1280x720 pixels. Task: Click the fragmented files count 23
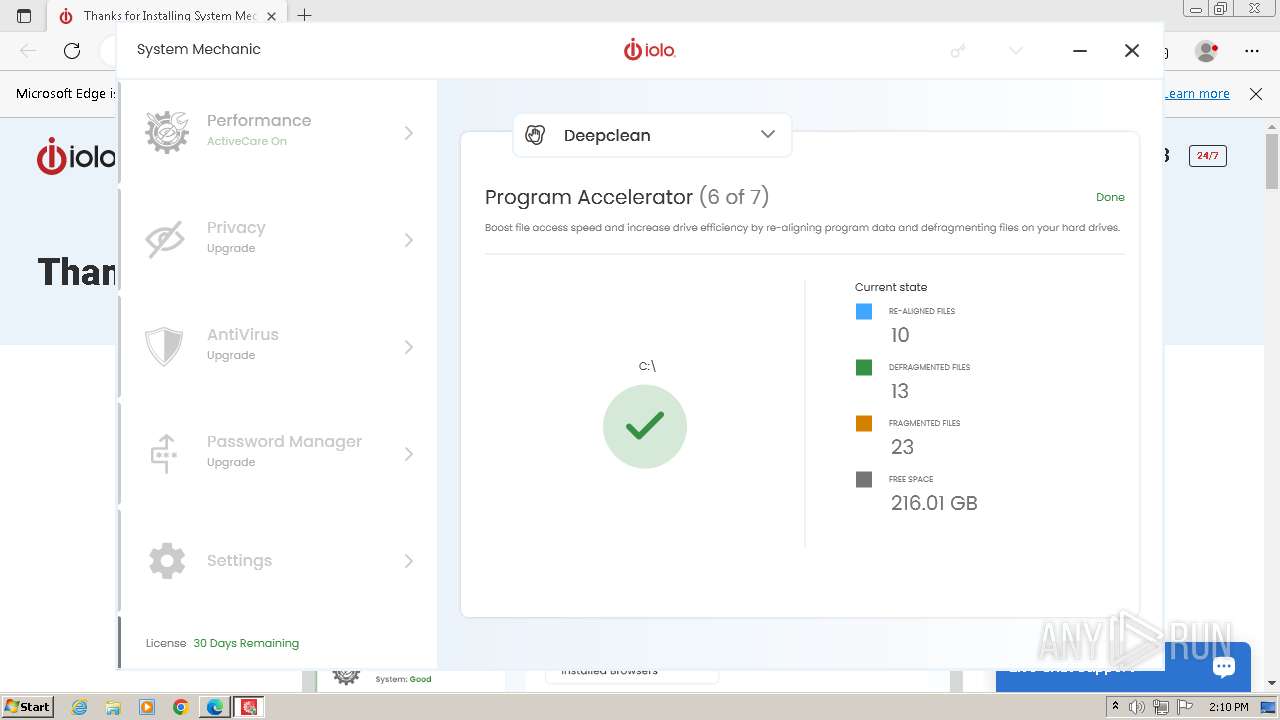[x=902, y=447]
